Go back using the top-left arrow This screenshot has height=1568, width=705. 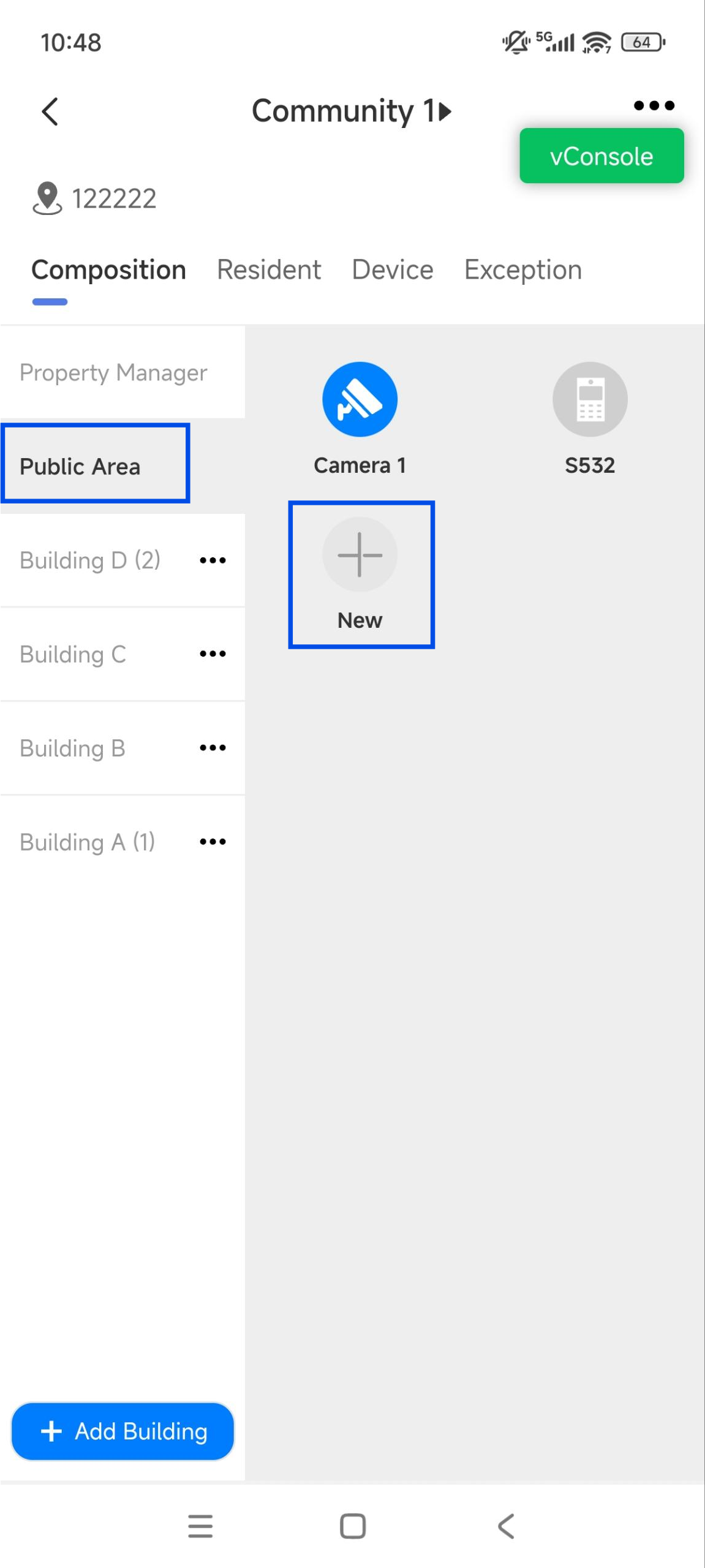[50, 111]
